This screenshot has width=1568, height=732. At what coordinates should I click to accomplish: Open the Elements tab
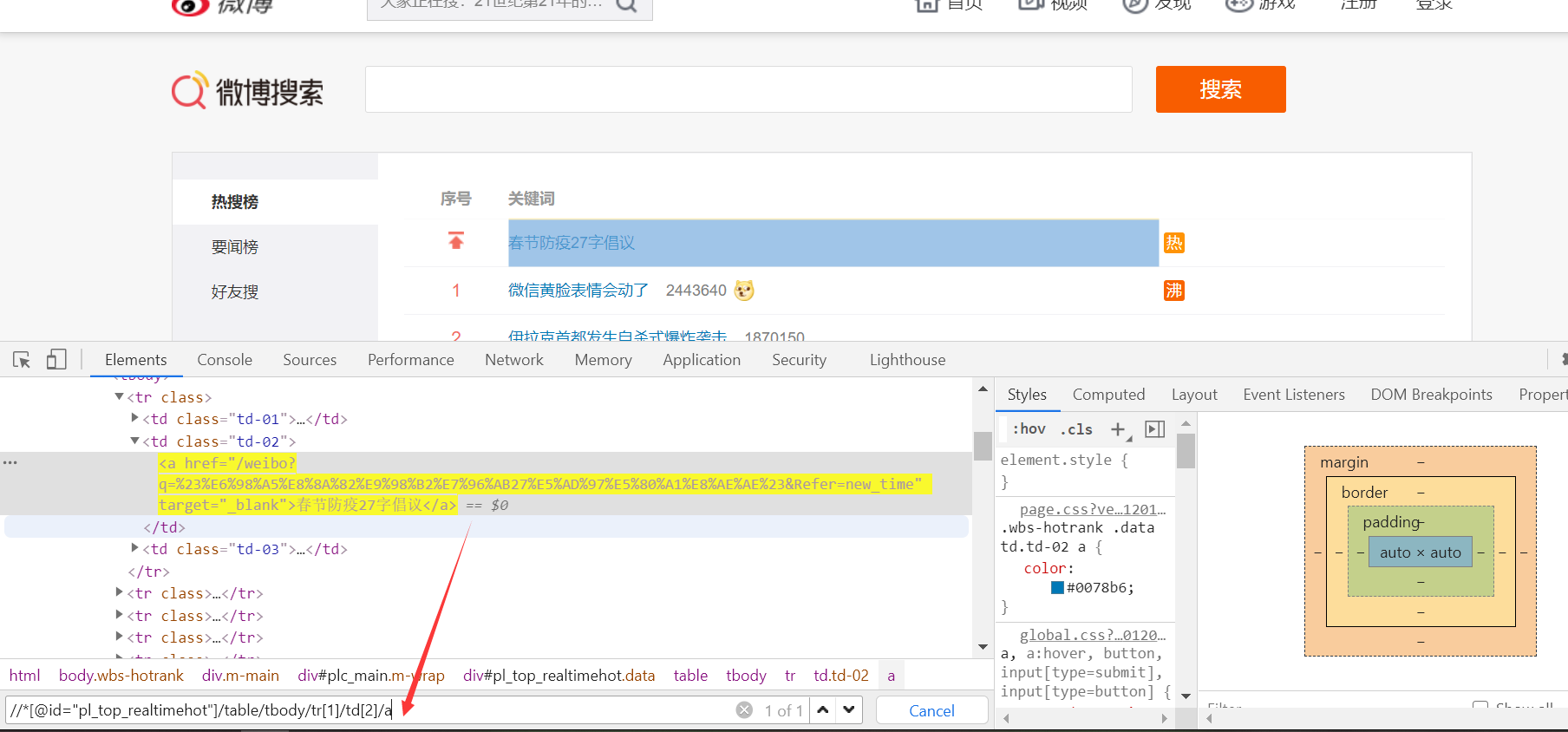pos(136,360)
